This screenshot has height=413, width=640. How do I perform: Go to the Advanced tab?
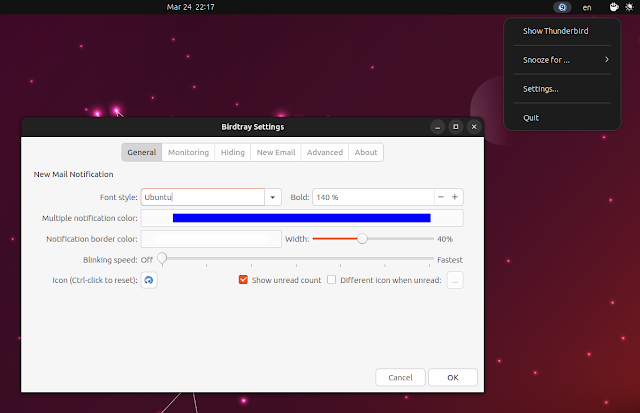click(325, 152)
